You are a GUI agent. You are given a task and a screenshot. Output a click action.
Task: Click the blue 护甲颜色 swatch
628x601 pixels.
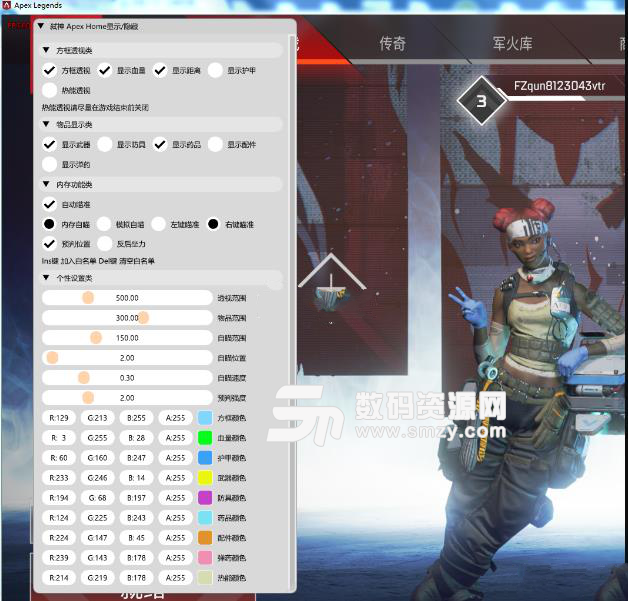[205, 458]
